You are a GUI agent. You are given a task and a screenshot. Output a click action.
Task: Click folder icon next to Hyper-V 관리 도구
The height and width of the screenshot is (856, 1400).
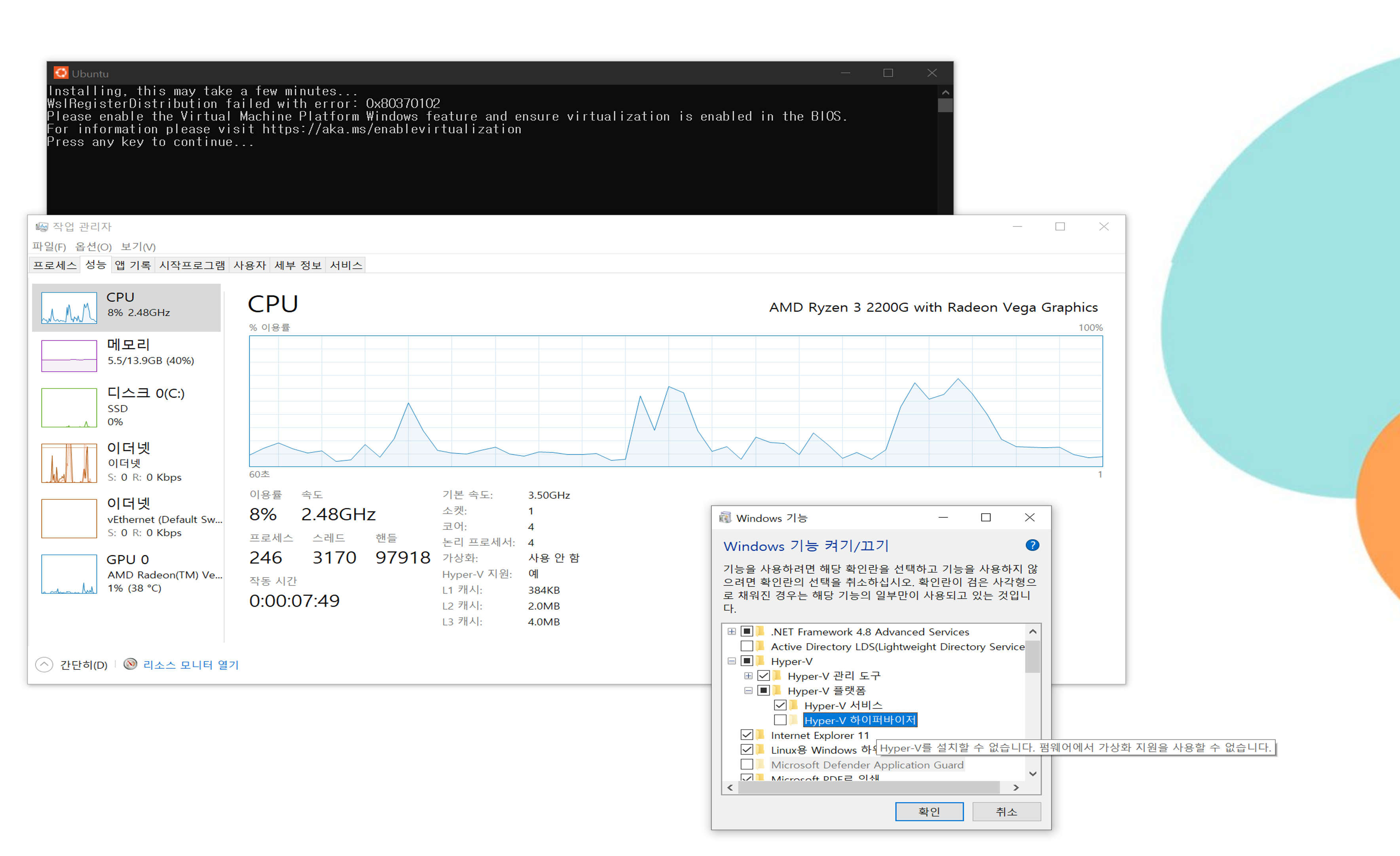tap(777, 675)
